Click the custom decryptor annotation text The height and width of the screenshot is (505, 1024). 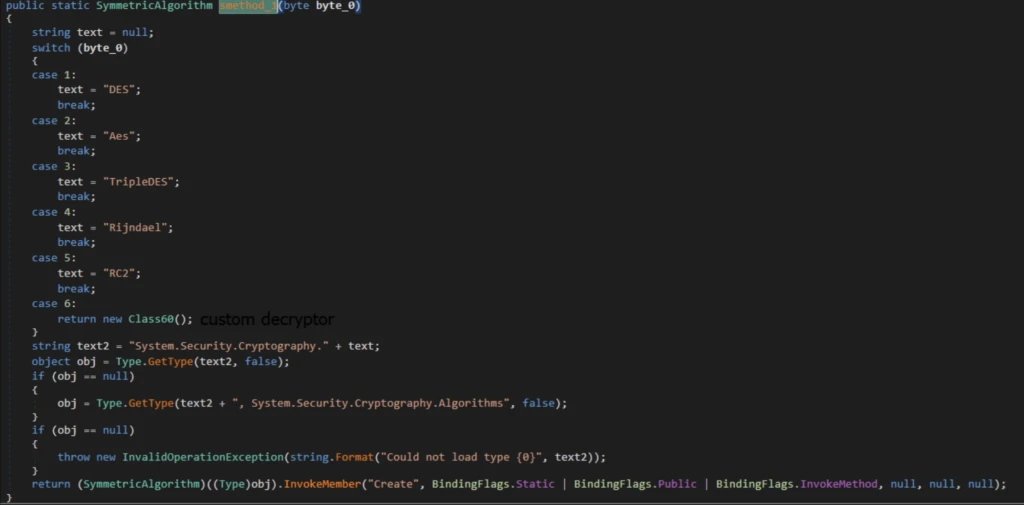tap(267, 319)
